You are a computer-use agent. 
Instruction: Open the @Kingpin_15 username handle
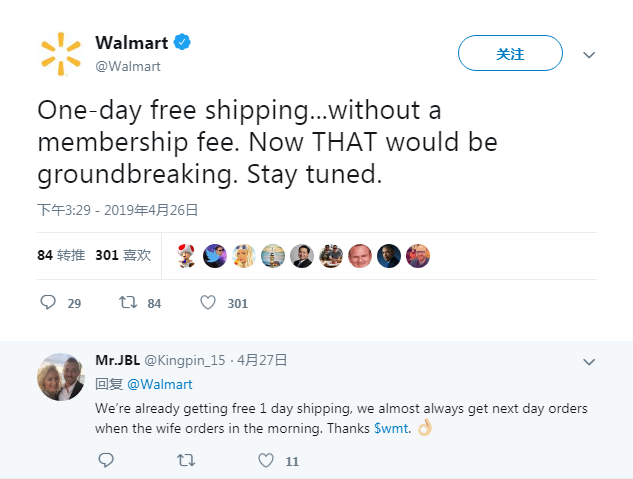185,360
